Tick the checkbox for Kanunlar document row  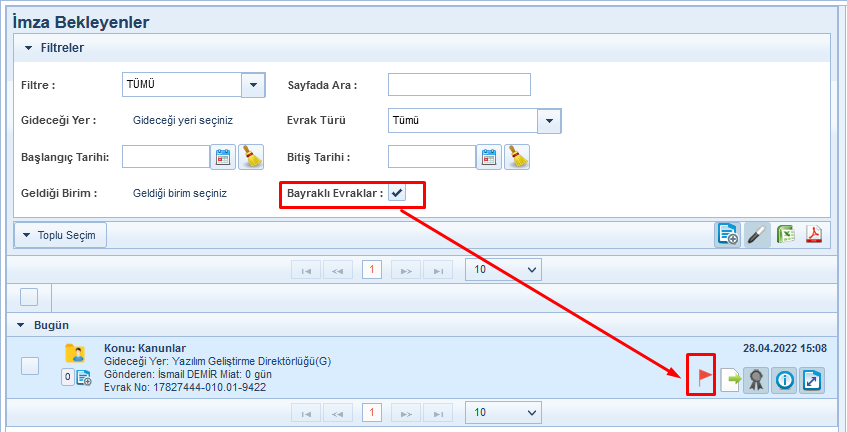[30, 366]
